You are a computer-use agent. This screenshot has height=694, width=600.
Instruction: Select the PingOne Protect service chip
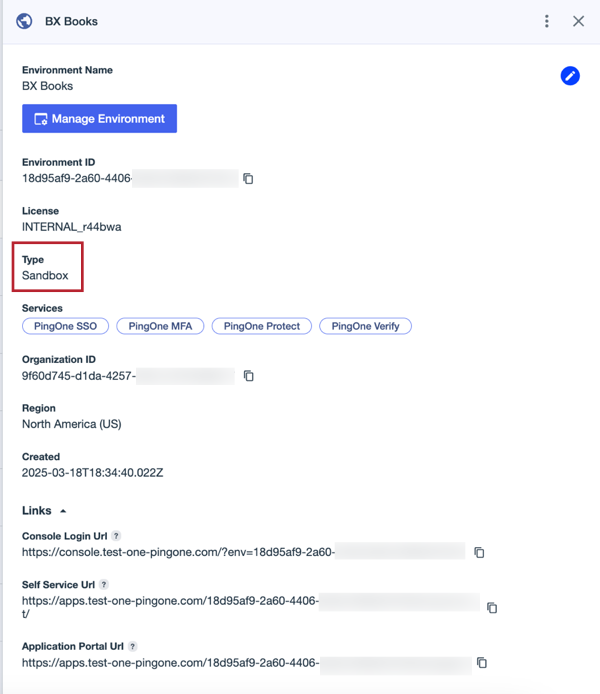point(262,326)
